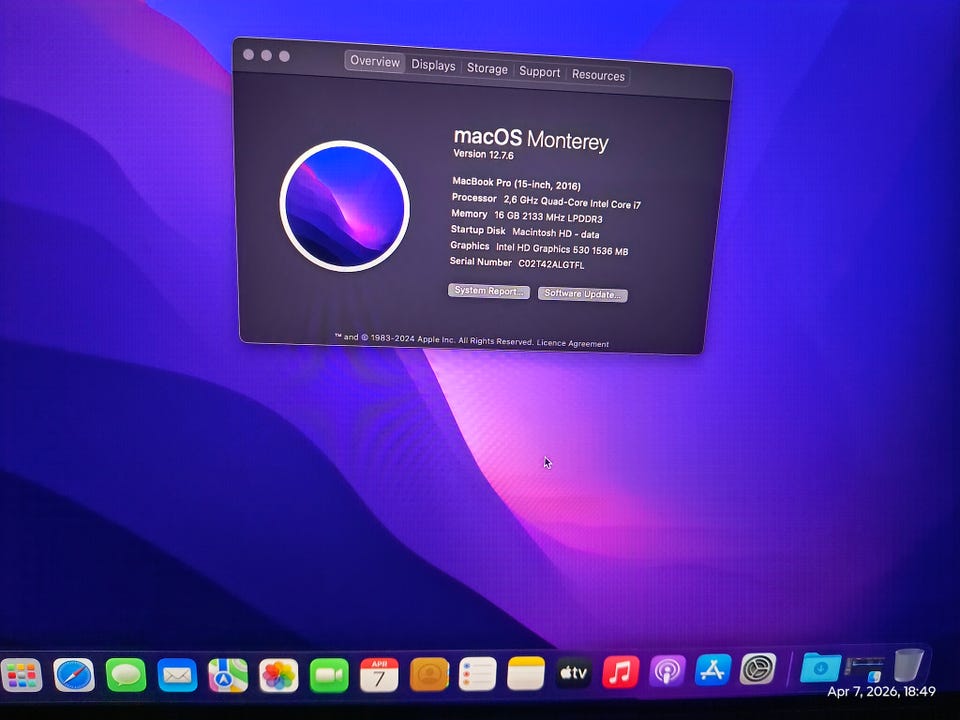The height and width of the screenshot is (720, 960).
Task: Open System Preferences from the Dock
Action: click(x=759, y=669)
